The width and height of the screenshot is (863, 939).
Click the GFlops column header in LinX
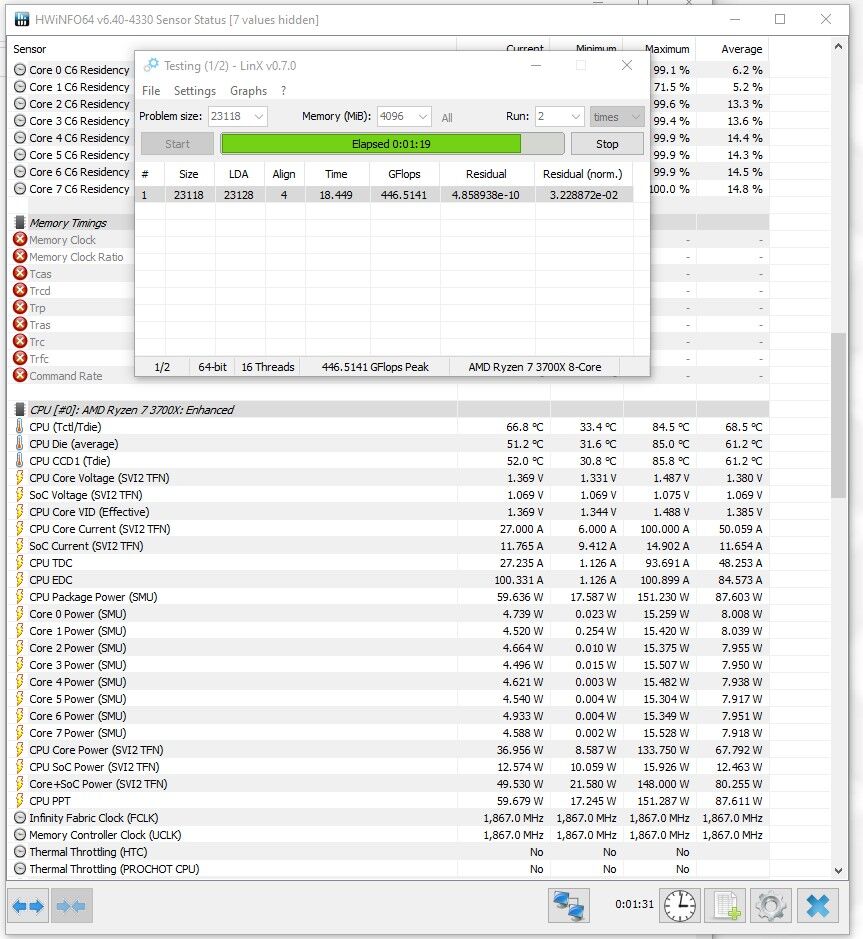pyautogui.click(x=404, y=174)
